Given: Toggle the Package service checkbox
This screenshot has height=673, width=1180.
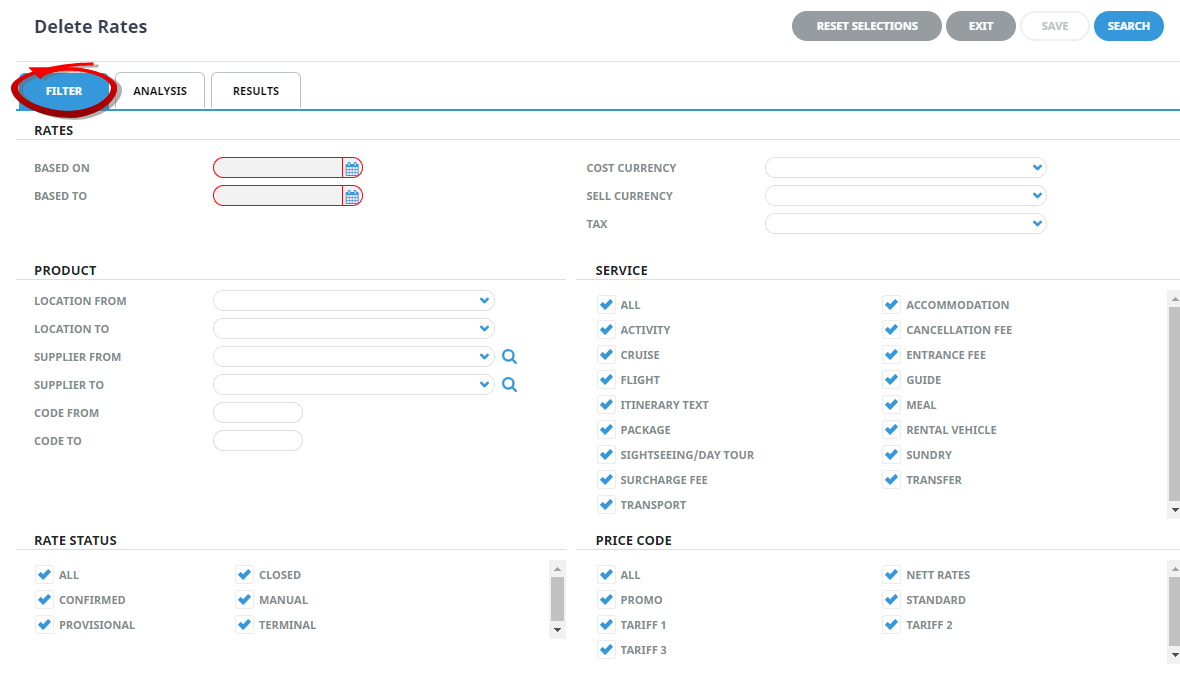Looking at the screenshot, I should 606,430.
